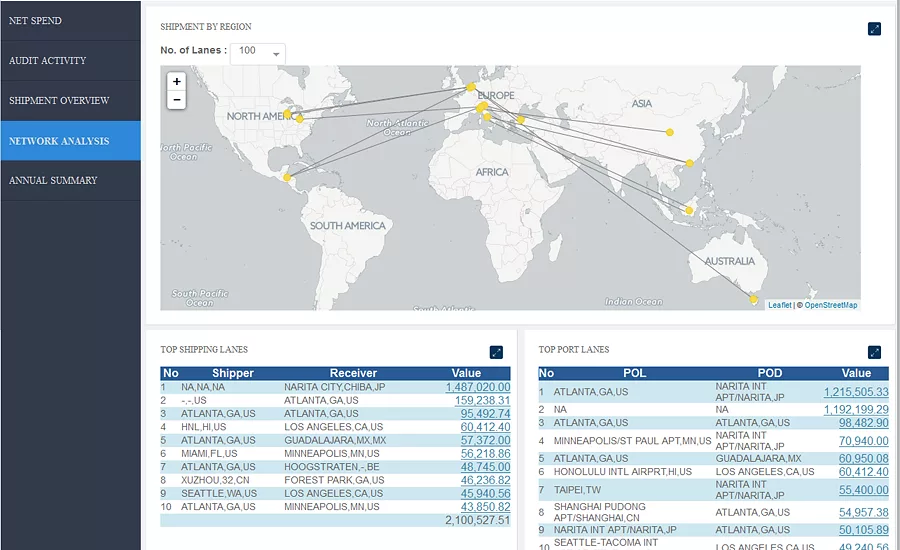The height and width of the screenshot is (550, 900).
Task: Open the No. of Lanes dropdown
Action: [x=258, y=53]
